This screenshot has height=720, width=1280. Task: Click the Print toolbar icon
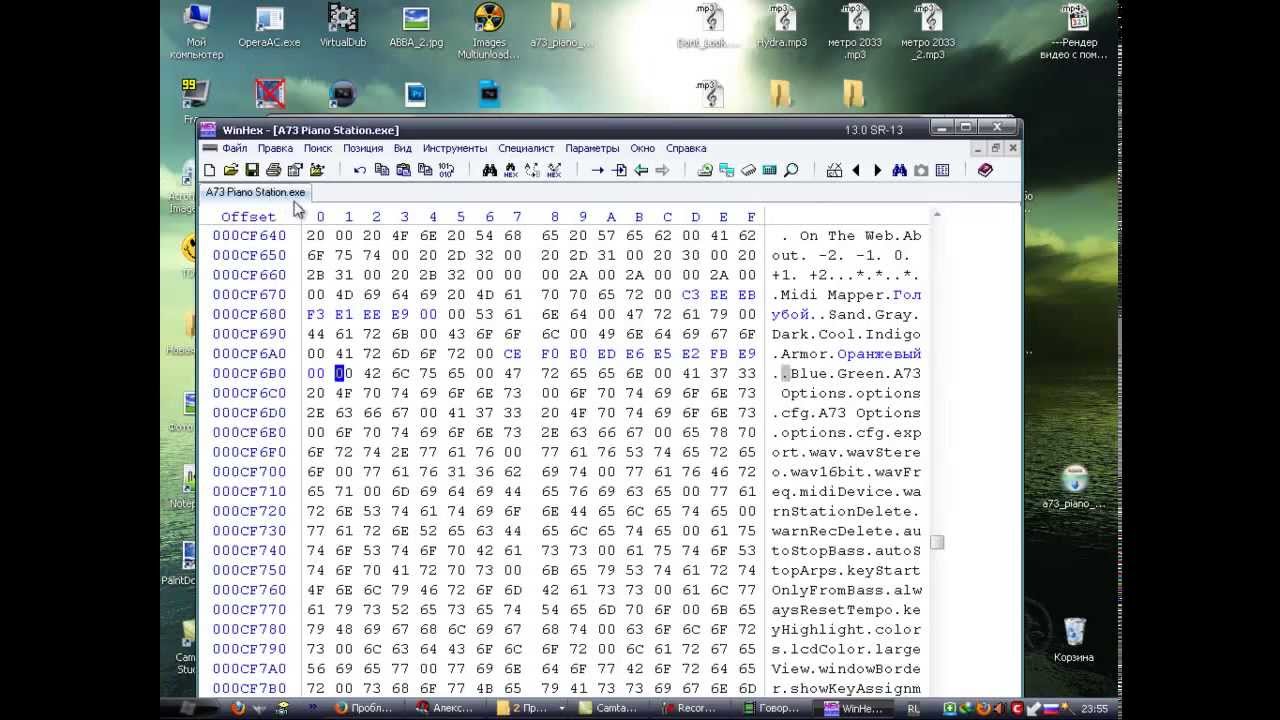tap(273, 170)
